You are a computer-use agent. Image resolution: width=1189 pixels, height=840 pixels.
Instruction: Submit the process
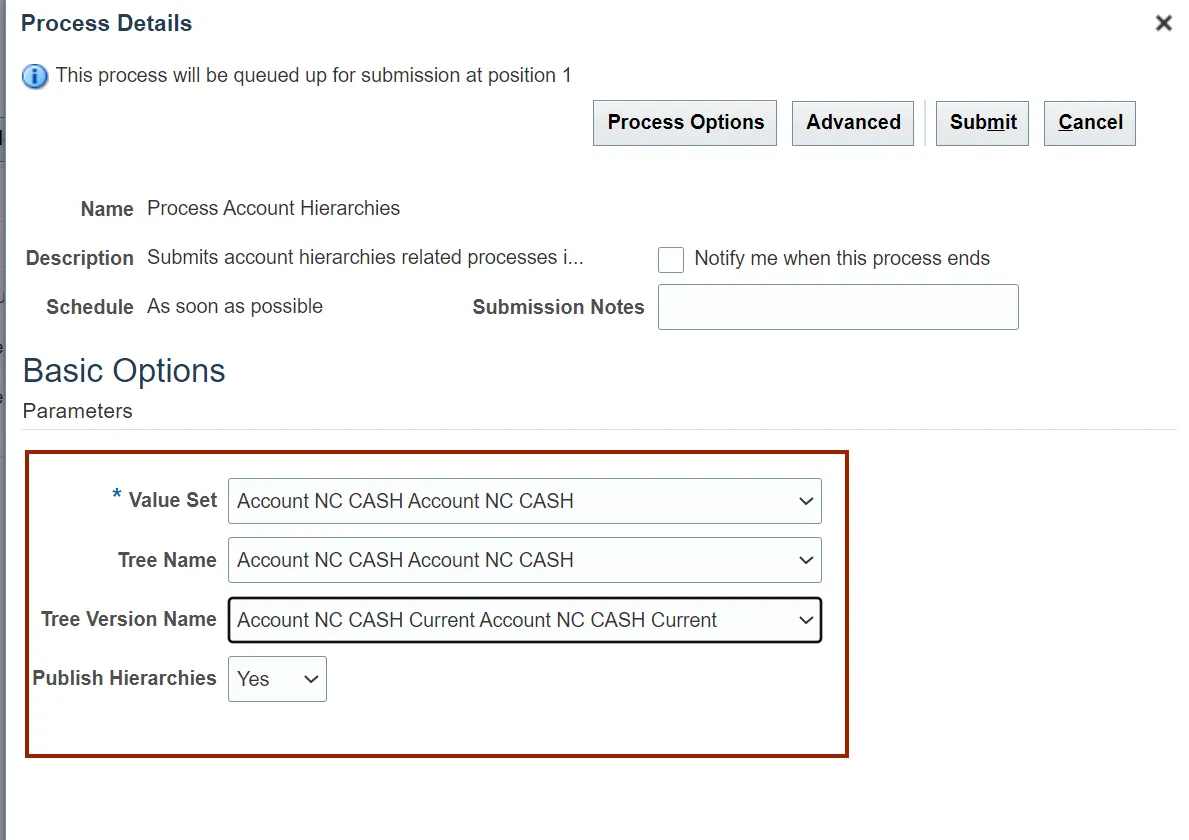982,123
